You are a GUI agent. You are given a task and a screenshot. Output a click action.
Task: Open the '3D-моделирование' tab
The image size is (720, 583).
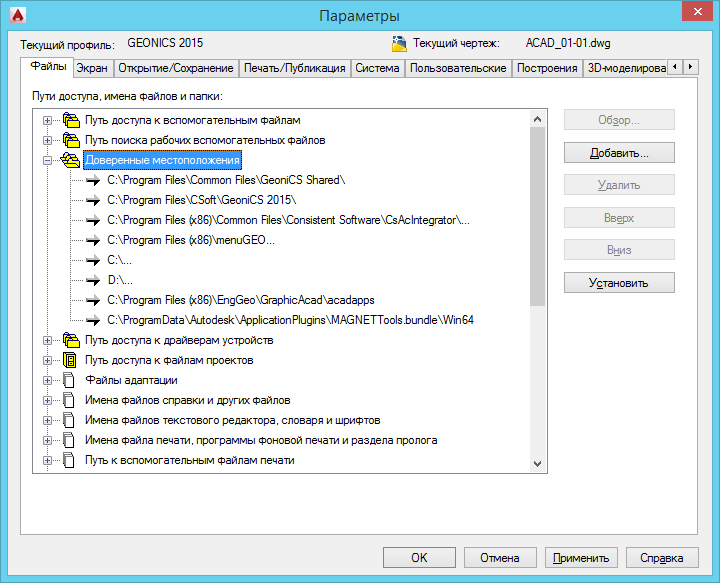click(x=625, y=68)
